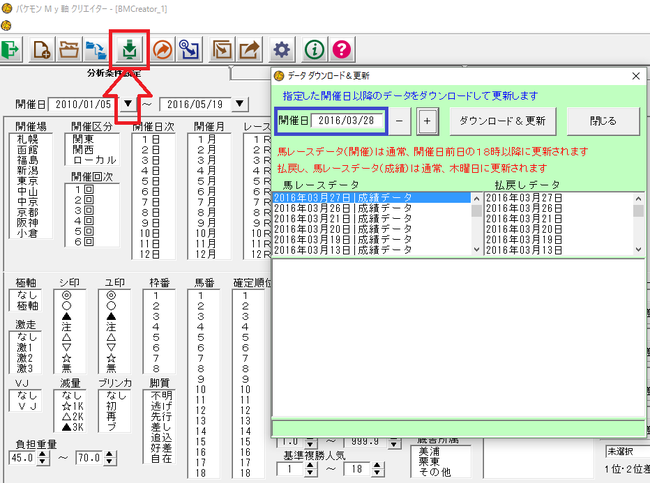Screen dimensions: 650x483
Task: Click the green exit door icon
Action: pyautogui.click(x=10, y=50)
